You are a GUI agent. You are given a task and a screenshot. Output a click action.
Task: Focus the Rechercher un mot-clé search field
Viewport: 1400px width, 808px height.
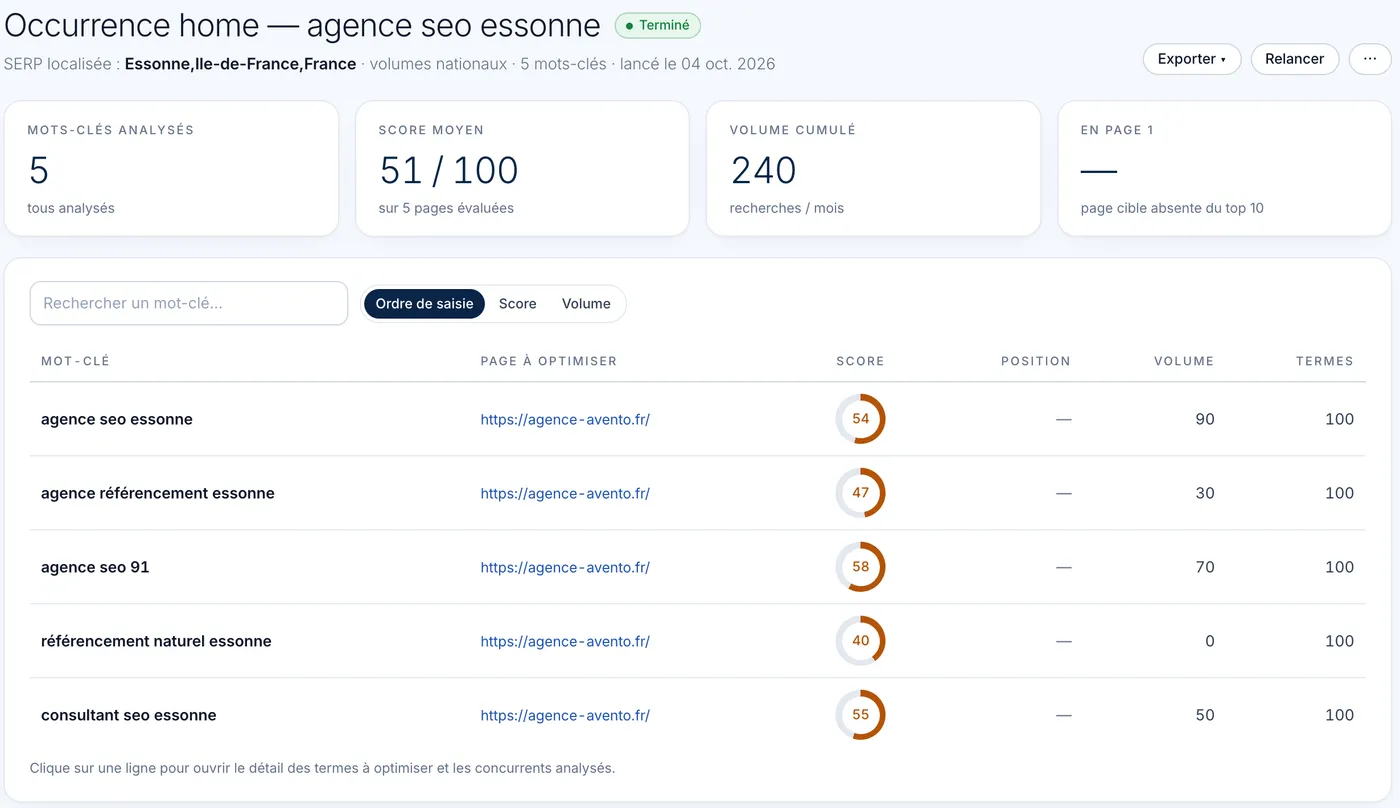189,303
